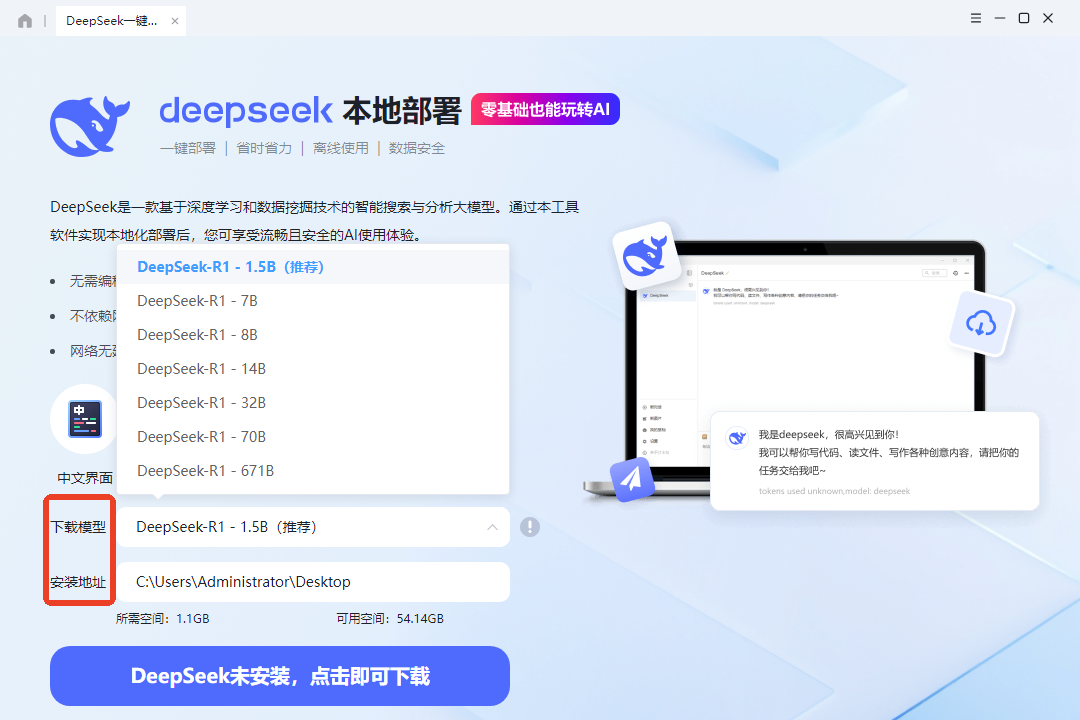
Task: Click the exclamation info icon beside model dropdown
Action: (x=530, y=526)
